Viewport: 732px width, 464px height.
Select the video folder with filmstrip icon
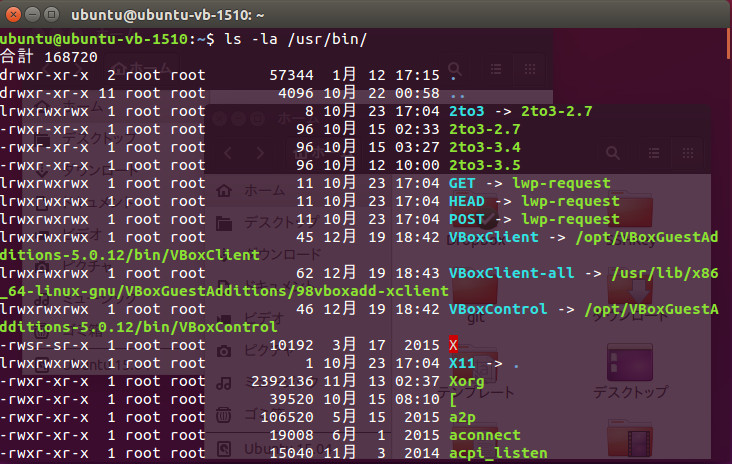[630, 439]
